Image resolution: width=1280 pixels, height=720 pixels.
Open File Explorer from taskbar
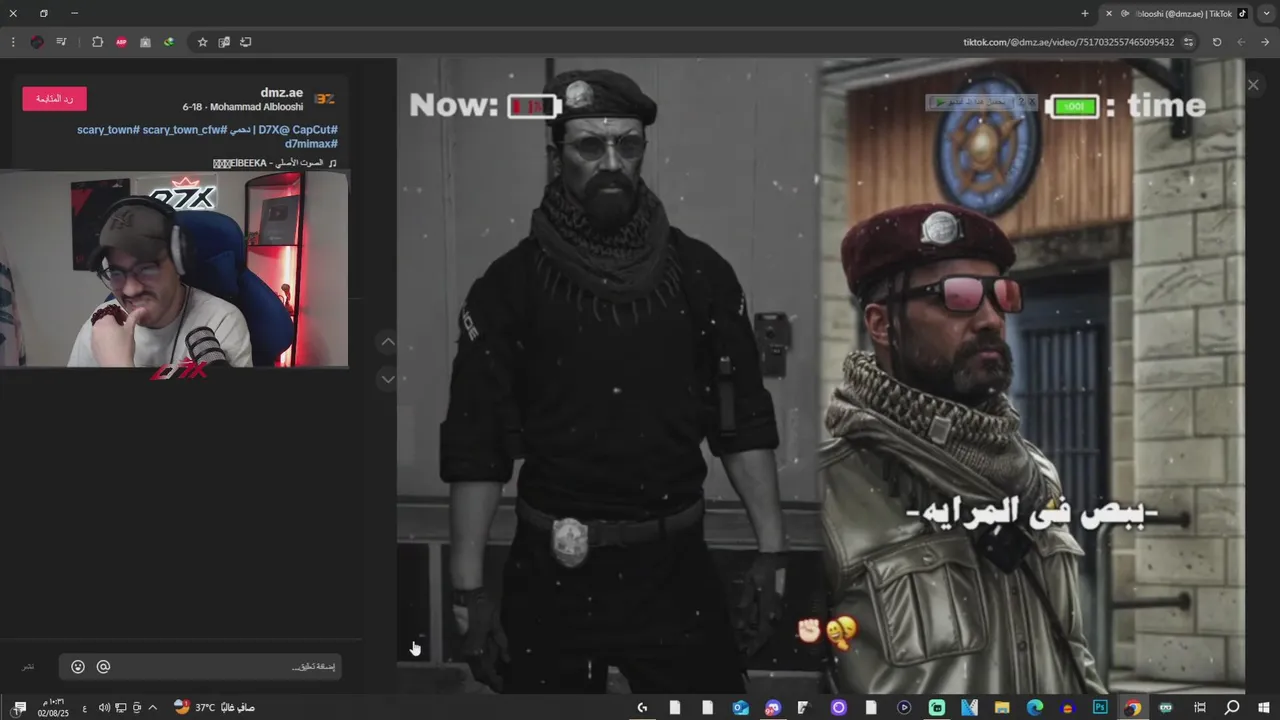pos(1002,707)
